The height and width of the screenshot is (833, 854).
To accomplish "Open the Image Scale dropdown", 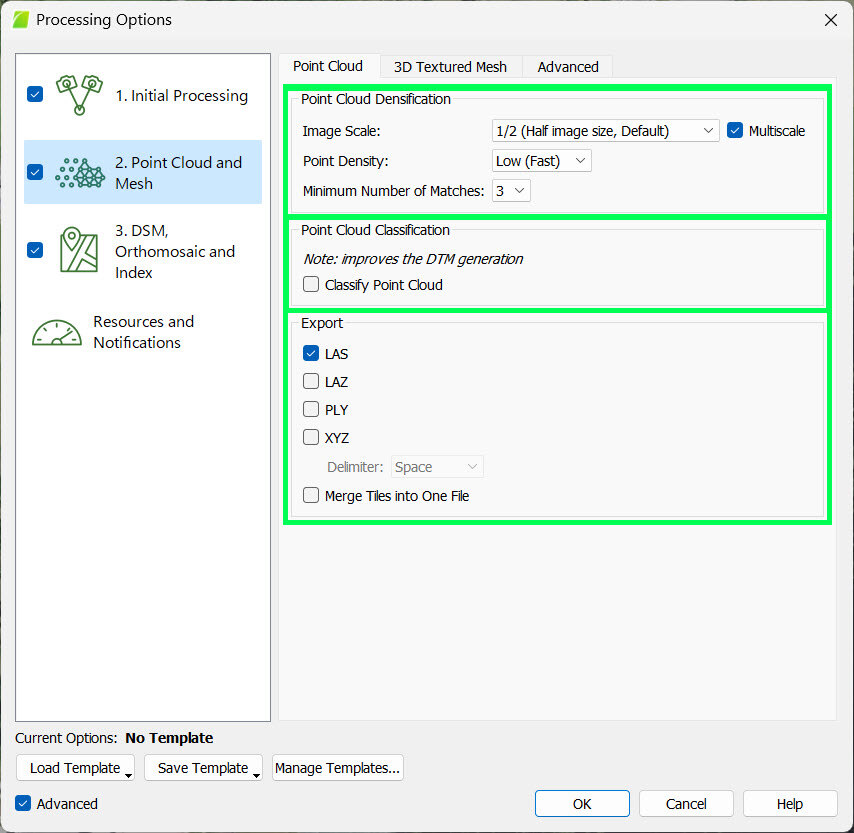I will pos(605,130).
